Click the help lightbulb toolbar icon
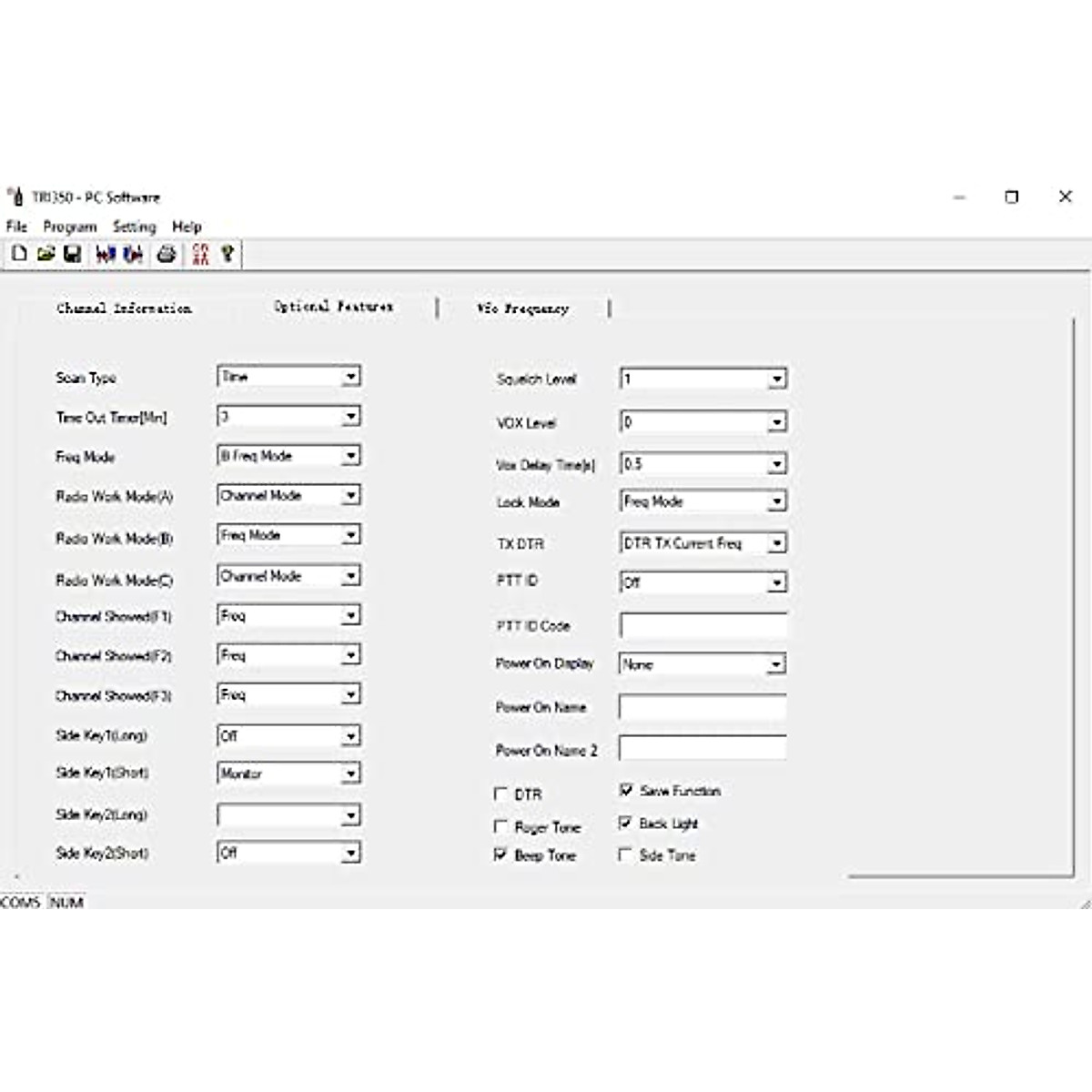 (x=227, y=254)
